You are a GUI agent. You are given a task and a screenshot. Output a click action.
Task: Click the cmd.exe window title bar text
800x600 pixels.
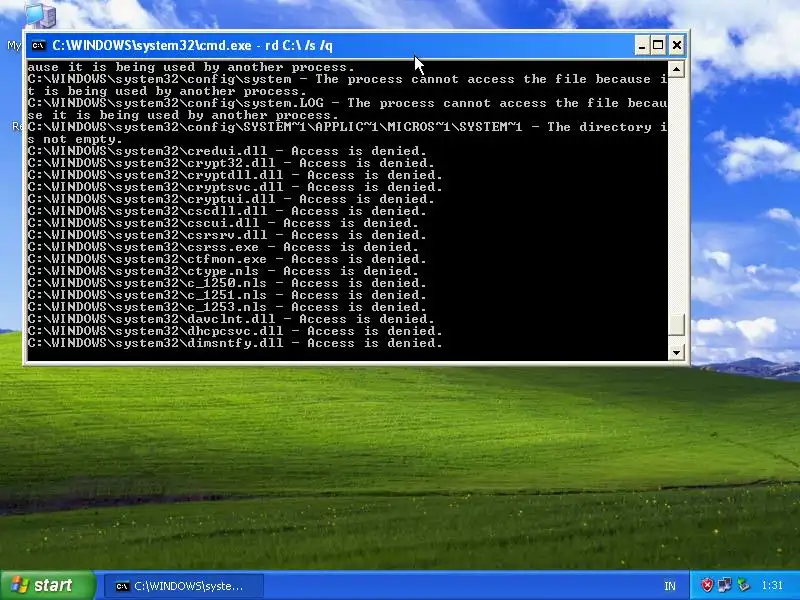[192, 46]
